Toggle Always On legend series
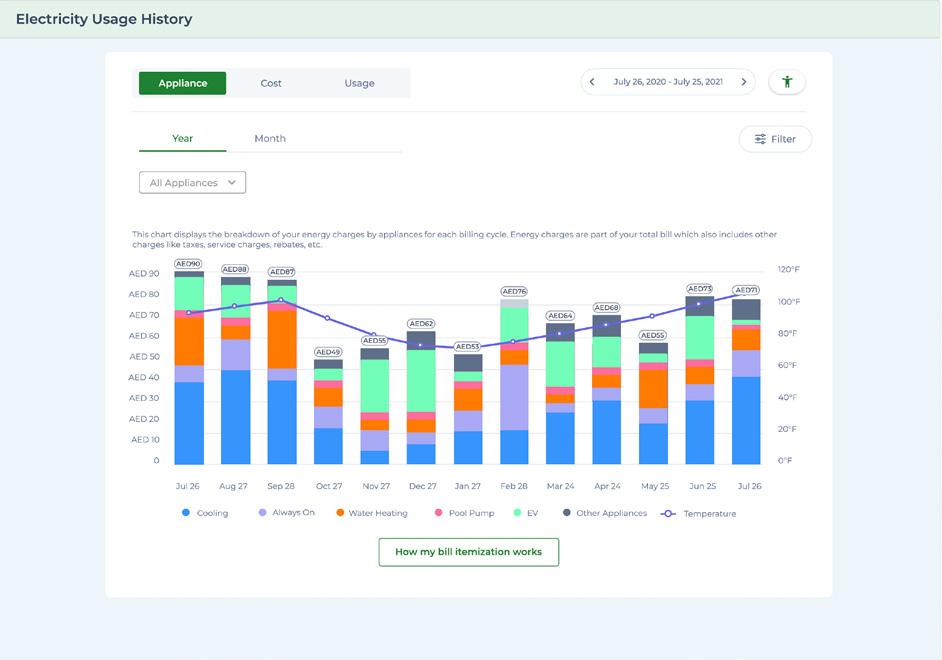The height and width of the screenshot is (660, 942). 287,512
